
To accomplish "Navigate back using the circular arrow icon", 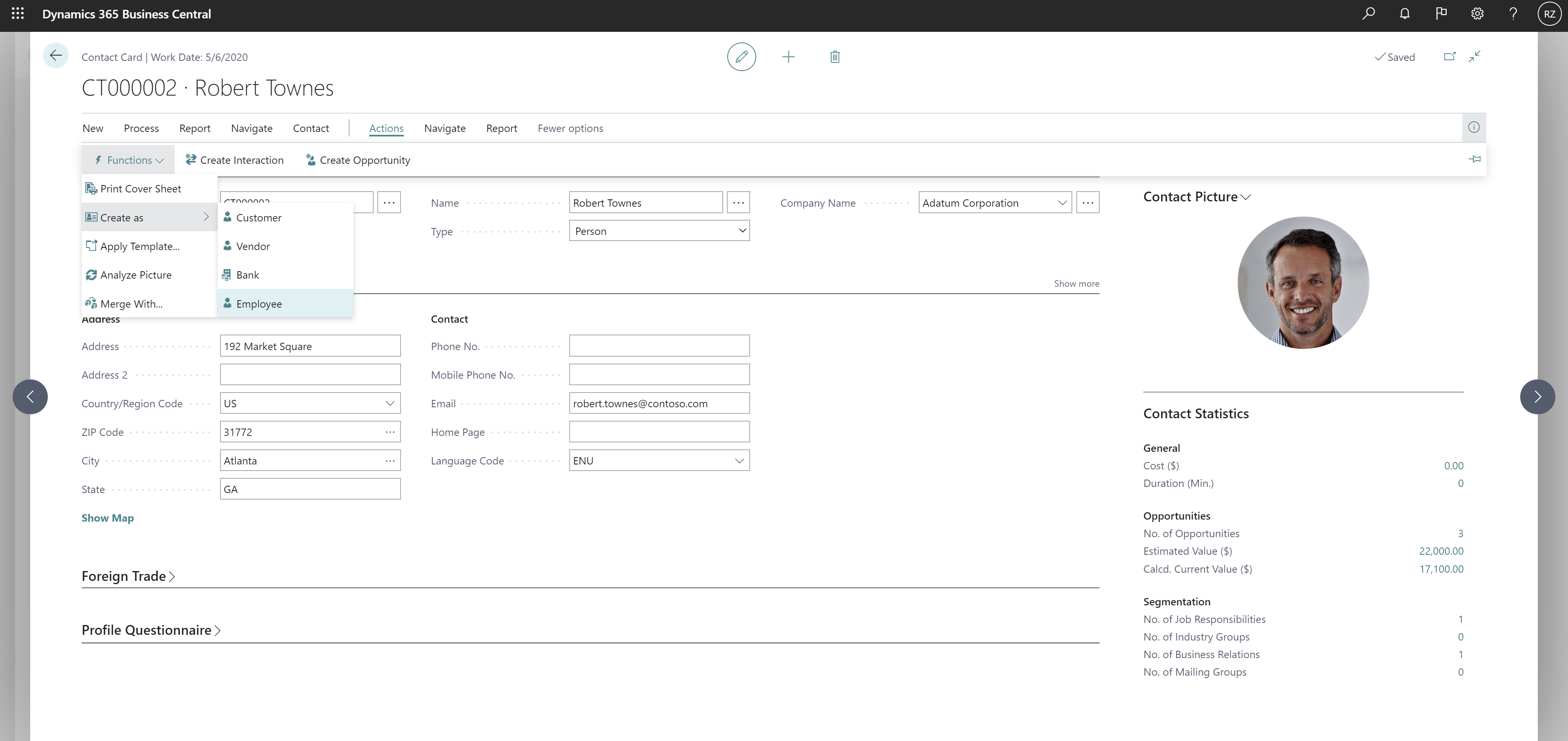I will coord(56,55).
